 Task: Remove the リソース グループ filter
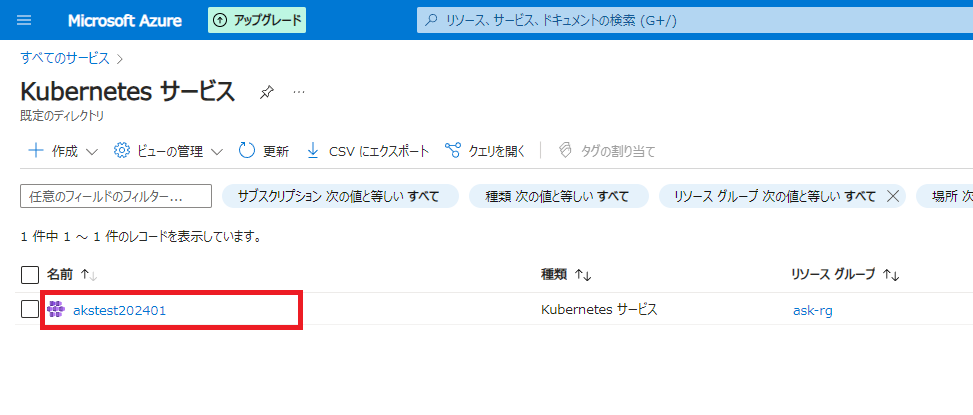tap(892, 196)
